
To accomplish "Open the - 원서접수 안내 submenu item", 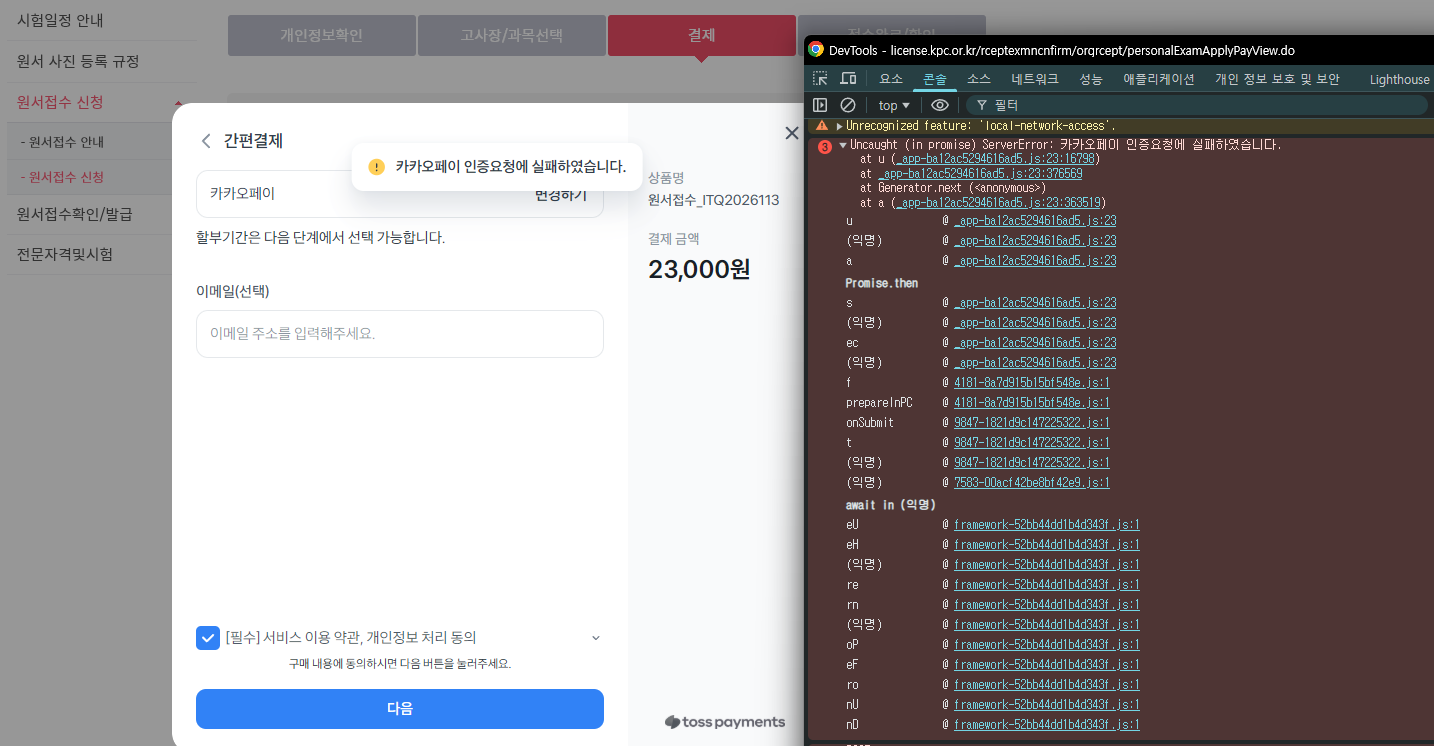I will point(62,142).
